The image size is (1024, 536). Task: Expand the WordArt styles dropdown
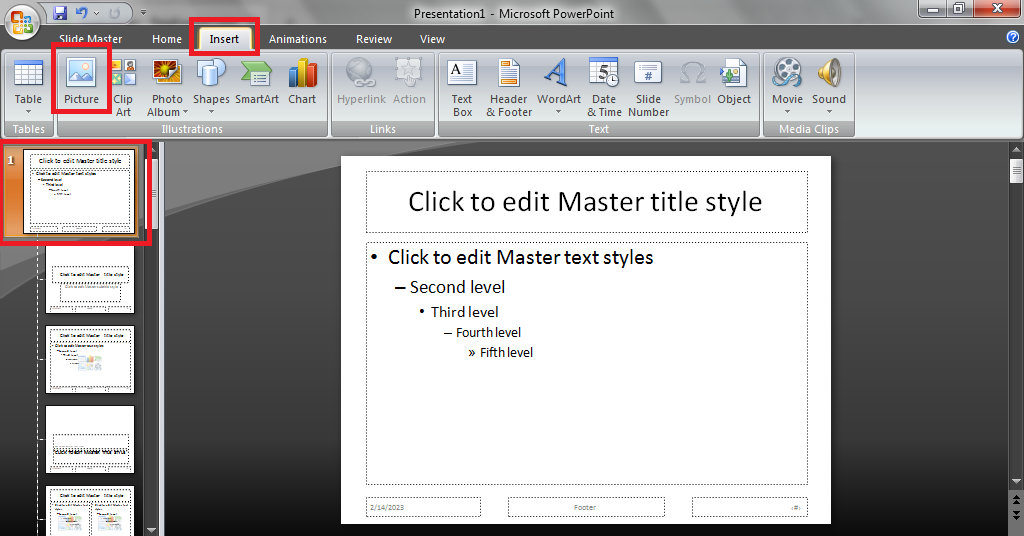pyautogui.click(x=558, y=111)
